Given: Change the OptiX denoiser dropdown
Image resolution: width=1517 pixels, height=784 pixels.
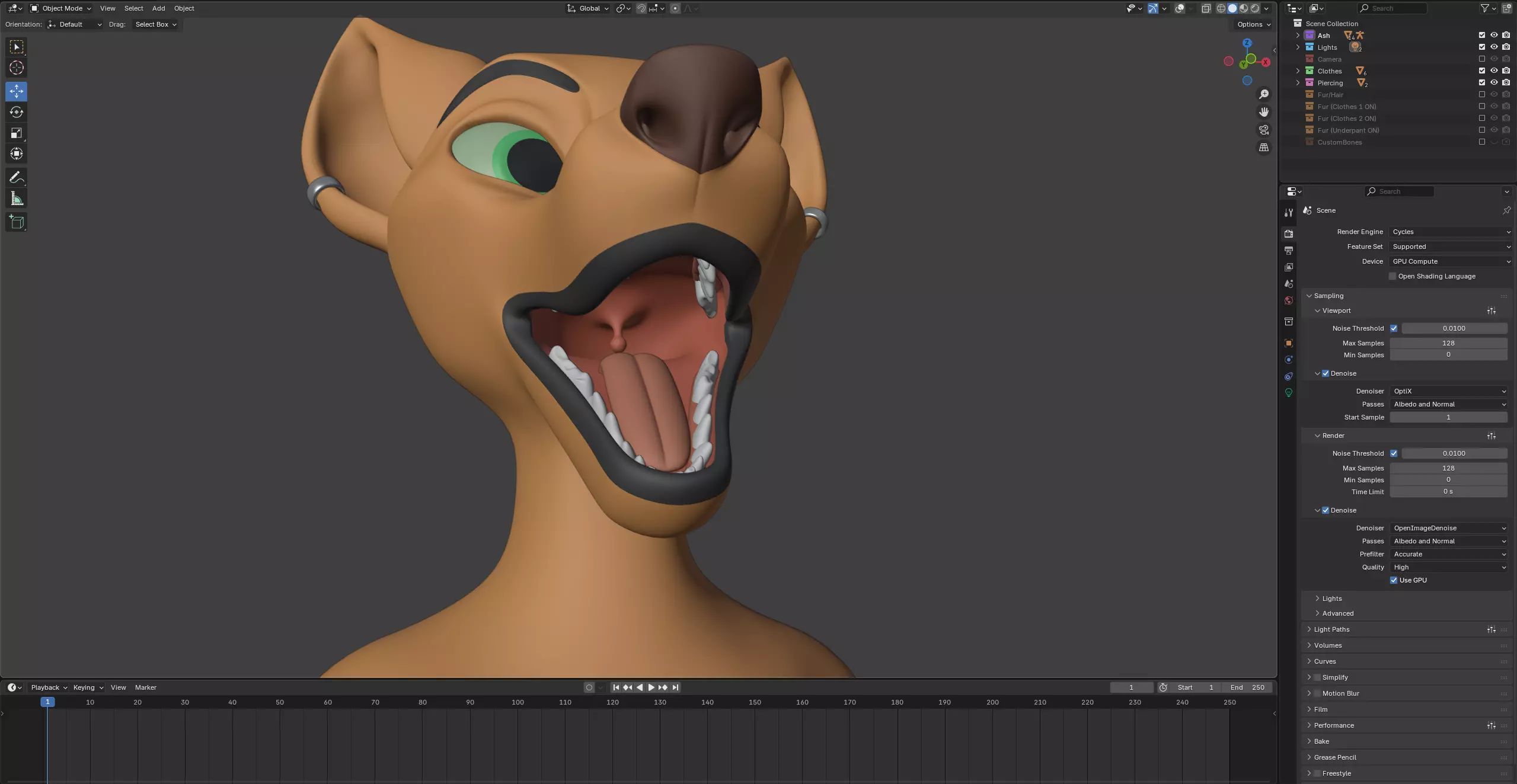Looking at the screenshot, I should 1449,391.
